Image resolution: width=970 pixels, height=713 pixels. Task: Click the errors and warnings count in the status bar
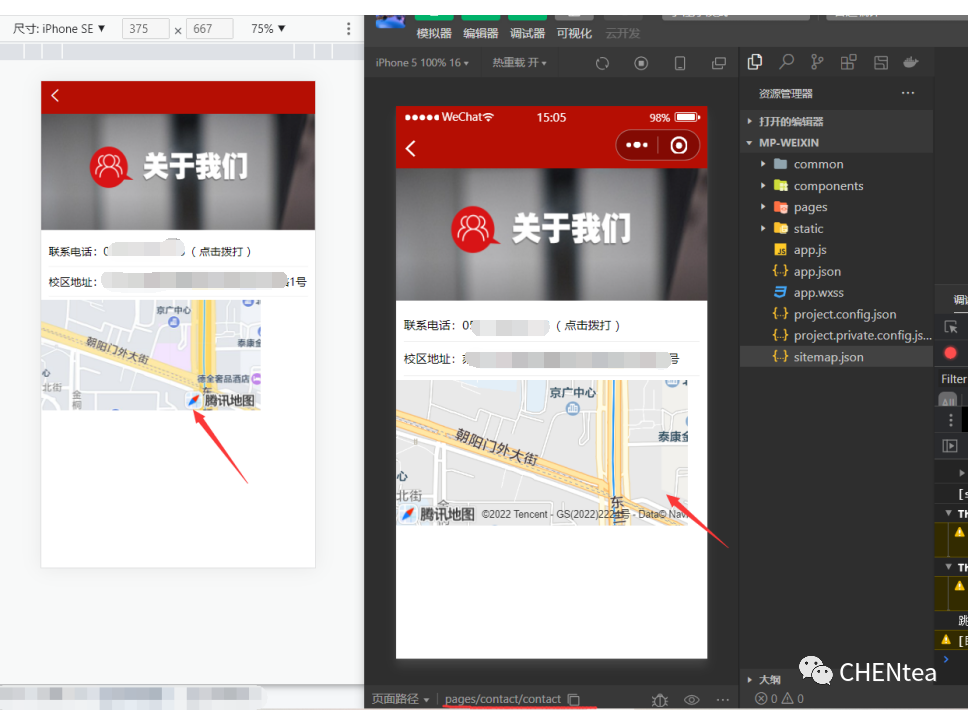779,699
